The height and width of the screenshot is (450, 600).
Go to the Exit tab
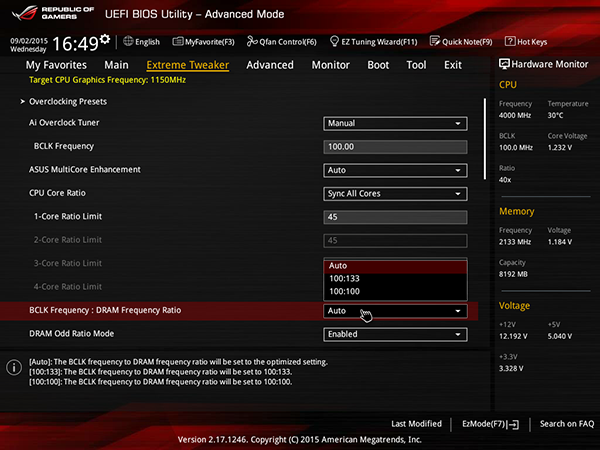pos(453,65)
